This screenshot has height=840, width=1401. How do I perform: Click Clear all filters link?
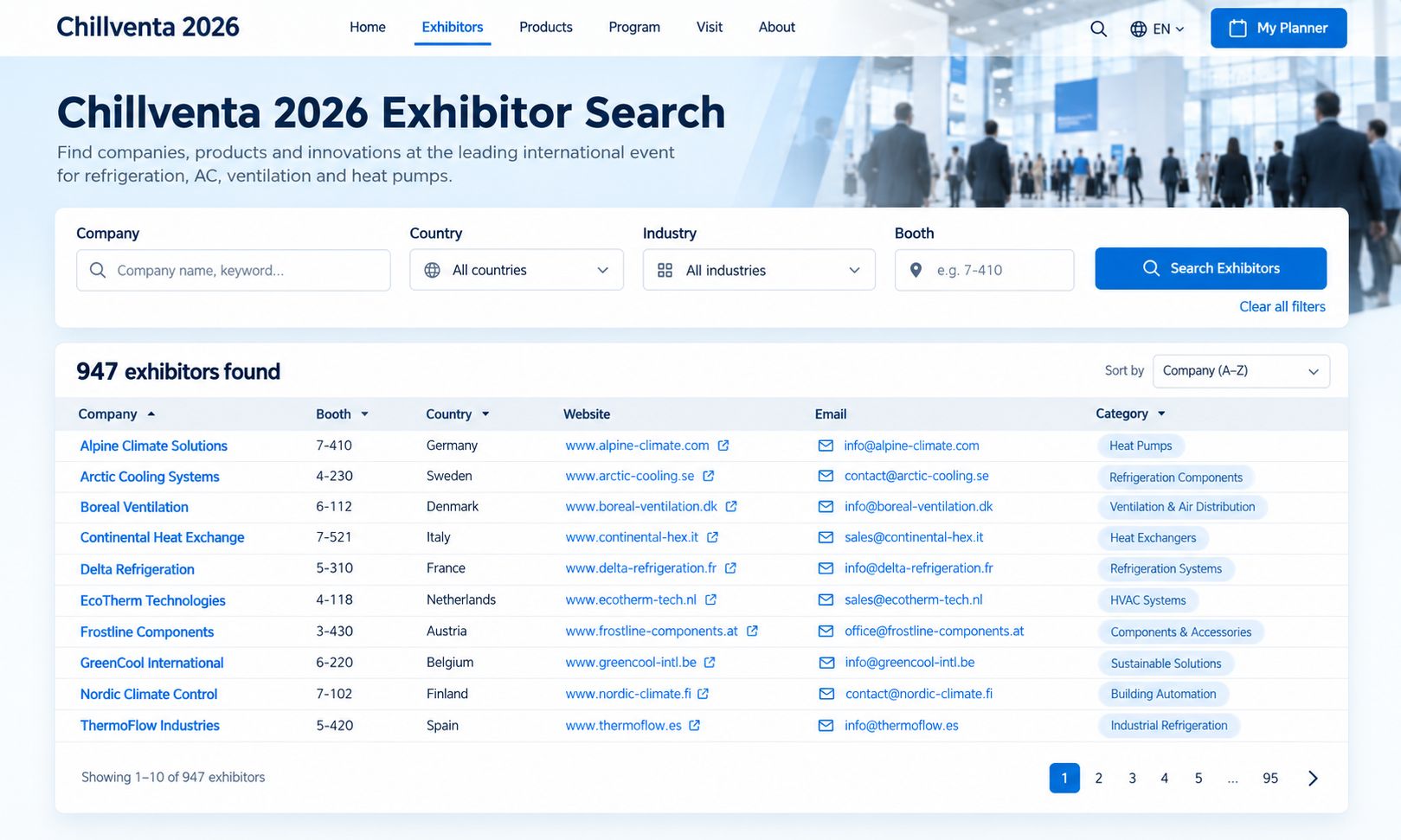(x=1282, y=306)
